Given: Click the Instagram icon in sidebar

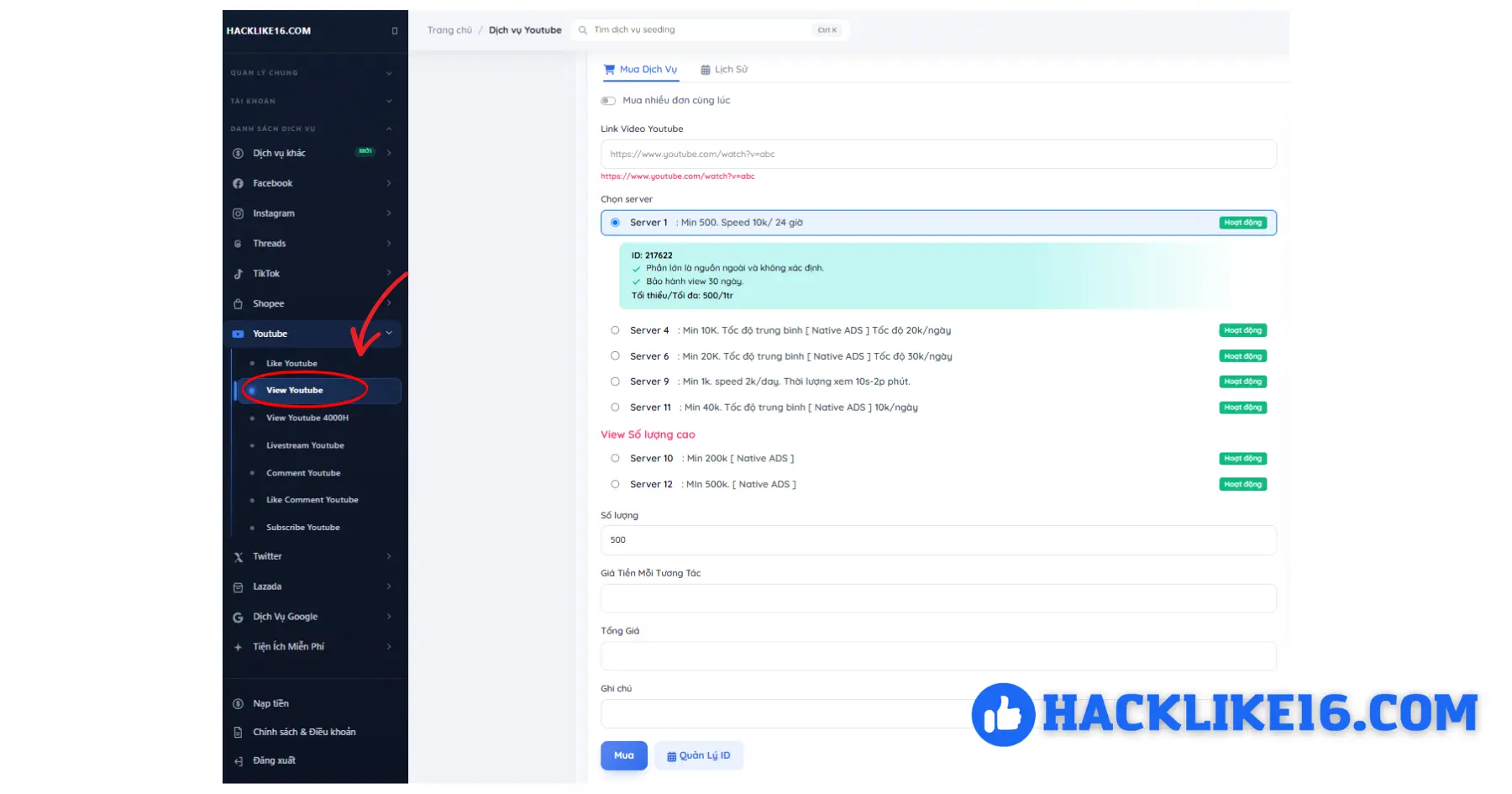Looking at the screenshot, I should [238, 213].
